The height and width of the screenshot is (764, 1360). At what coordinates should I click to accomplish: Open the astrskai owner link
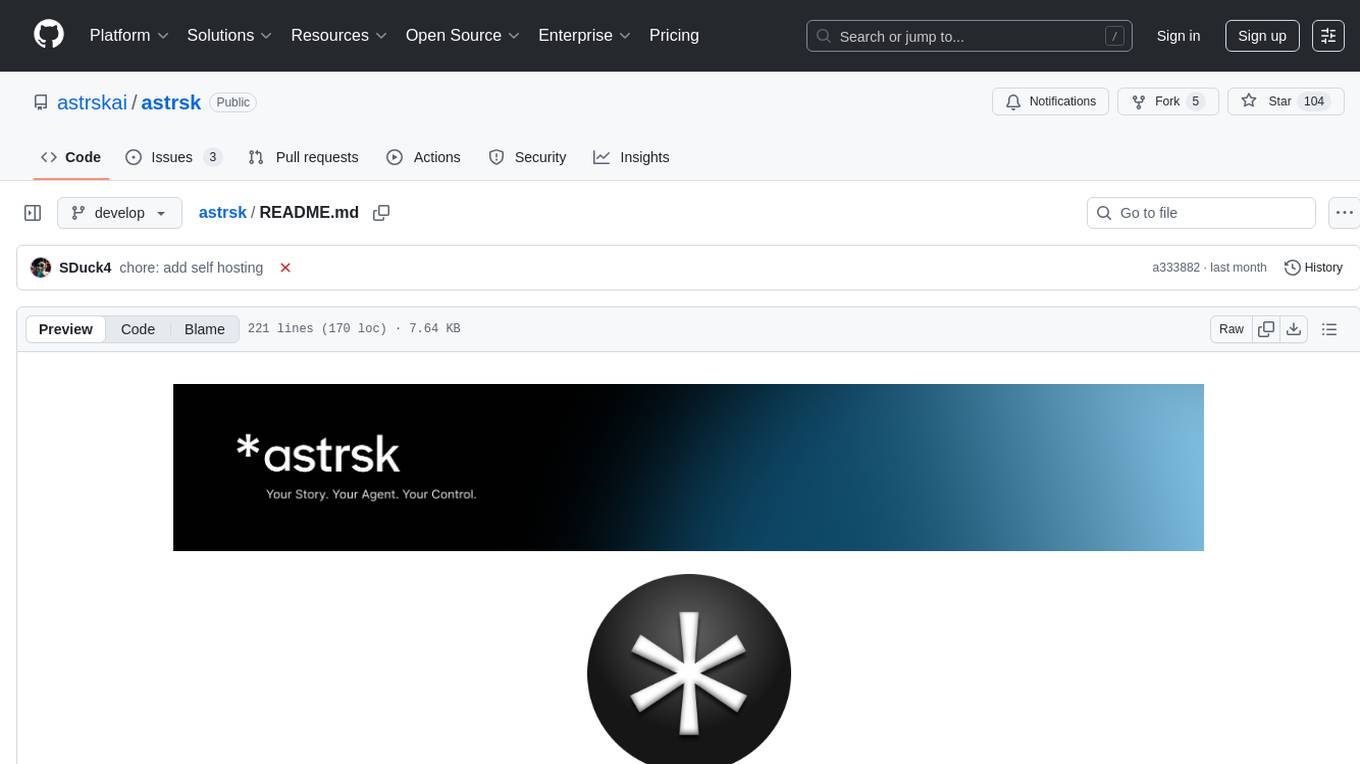tap(92, 102)
